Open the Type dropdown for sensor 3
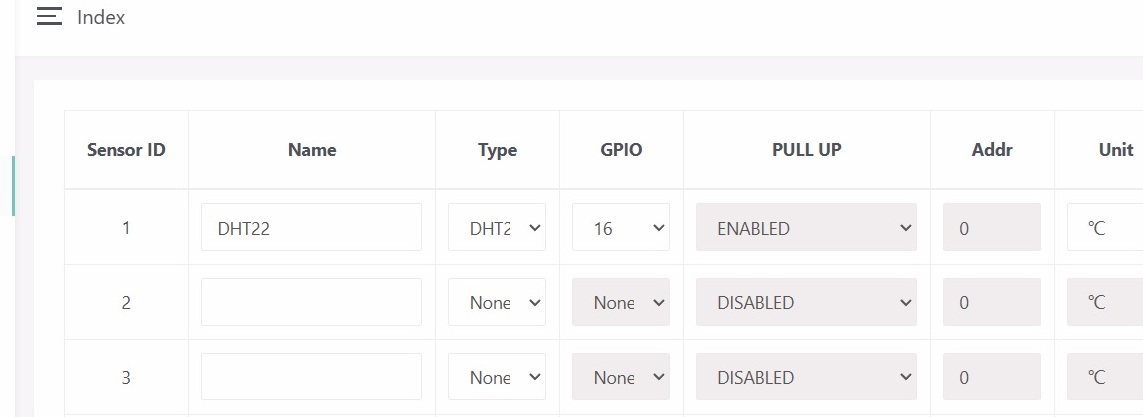1143x417 pixels. click(496, 377)
